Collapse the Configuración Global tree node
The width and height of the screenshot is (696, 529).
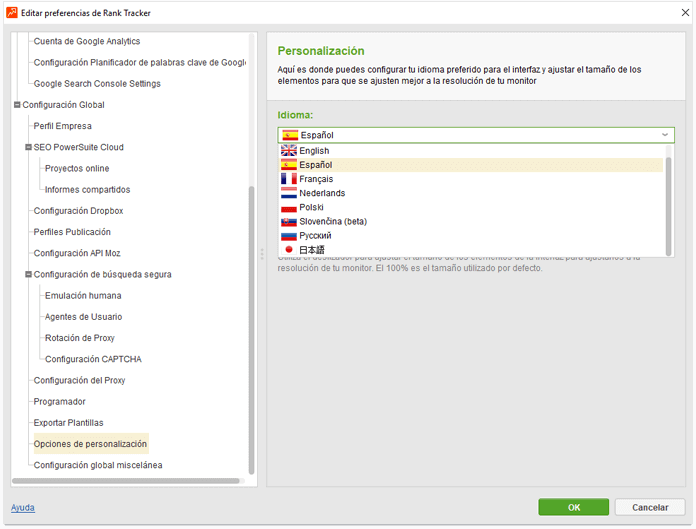(17, 105)
